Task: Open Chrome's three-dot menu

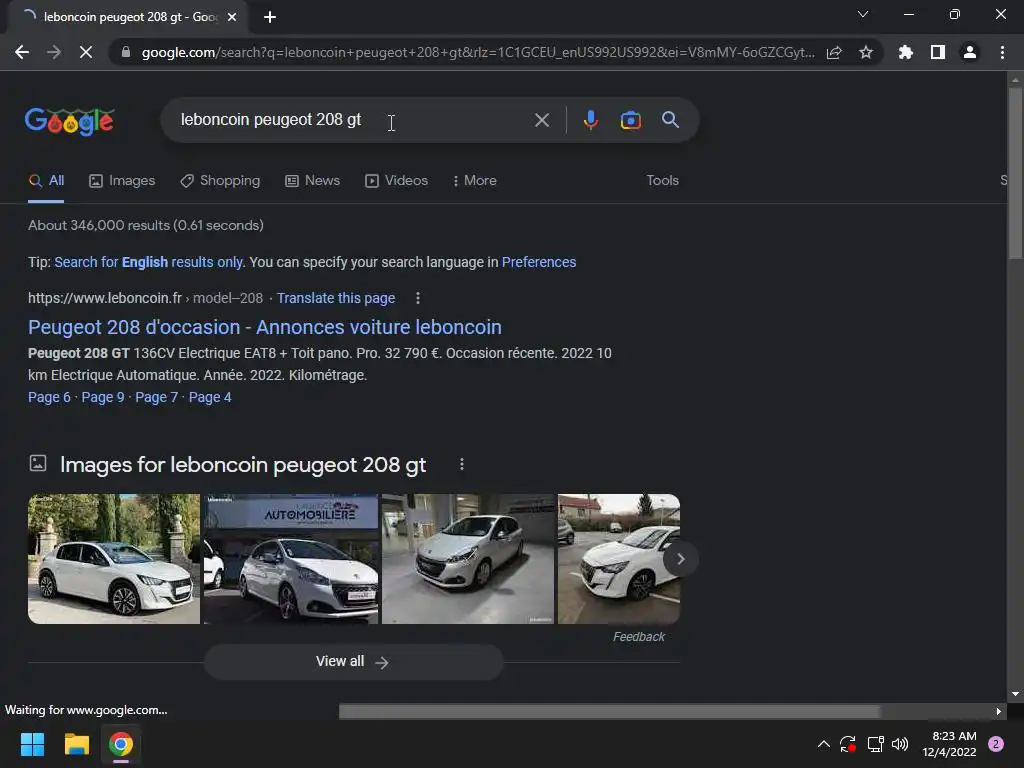Action: coord(1002,52)
